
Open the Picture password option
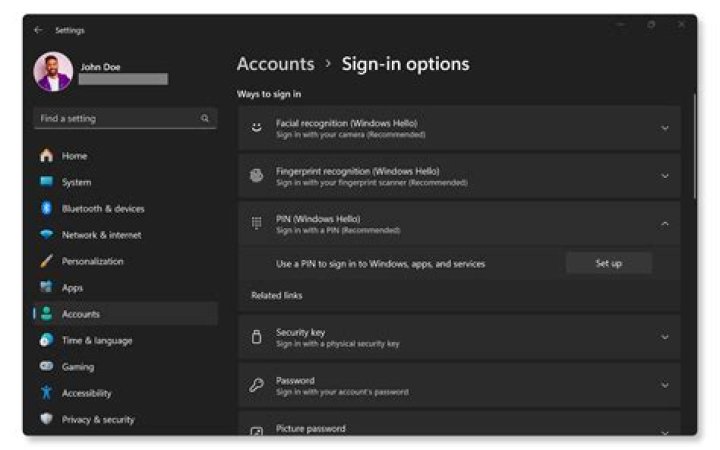click(x=459, y=424)
